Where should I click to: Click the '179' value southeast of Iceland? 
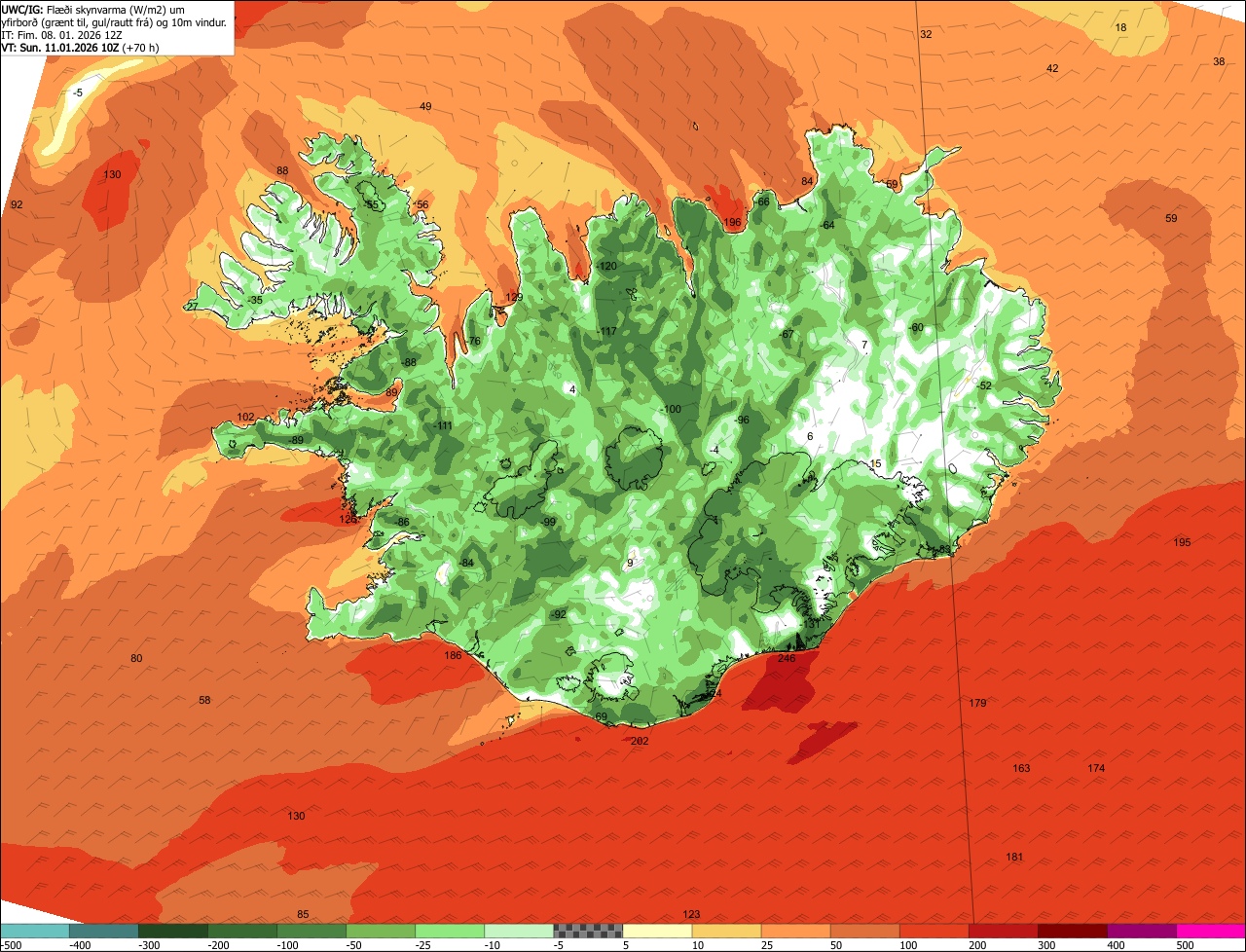coord(977,703)
